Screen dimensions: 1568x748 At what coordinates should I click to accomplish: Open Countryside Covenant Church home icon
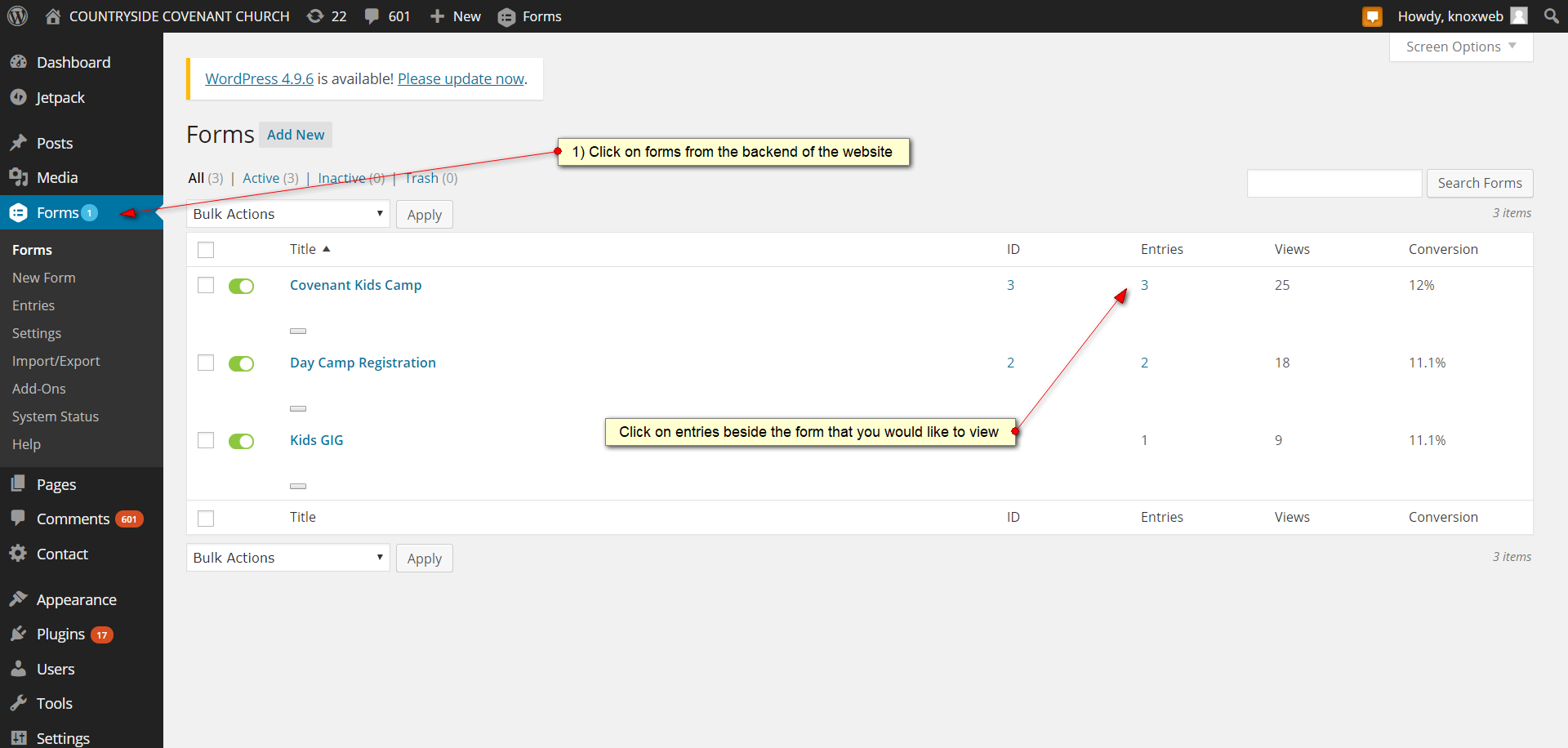[53, 16]
